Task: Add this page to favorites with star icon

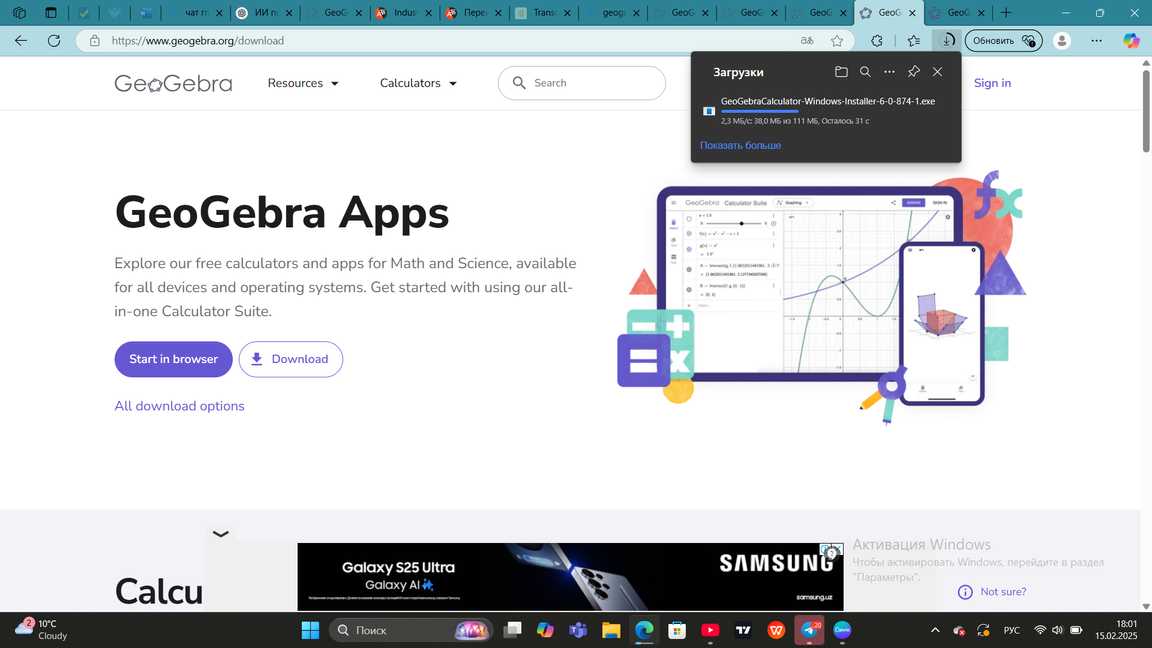Action: click(x=837, y=41)
